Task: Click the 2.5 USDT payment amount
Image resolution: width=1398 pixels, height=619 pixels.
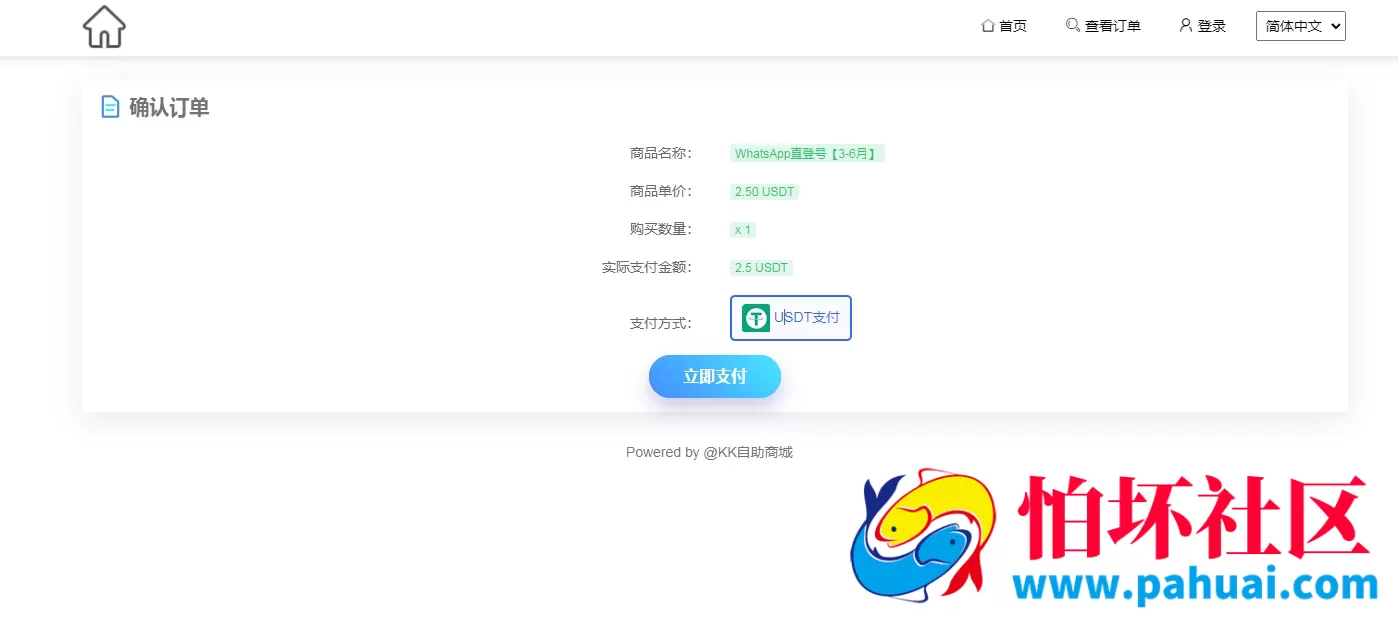Action: 761,268
